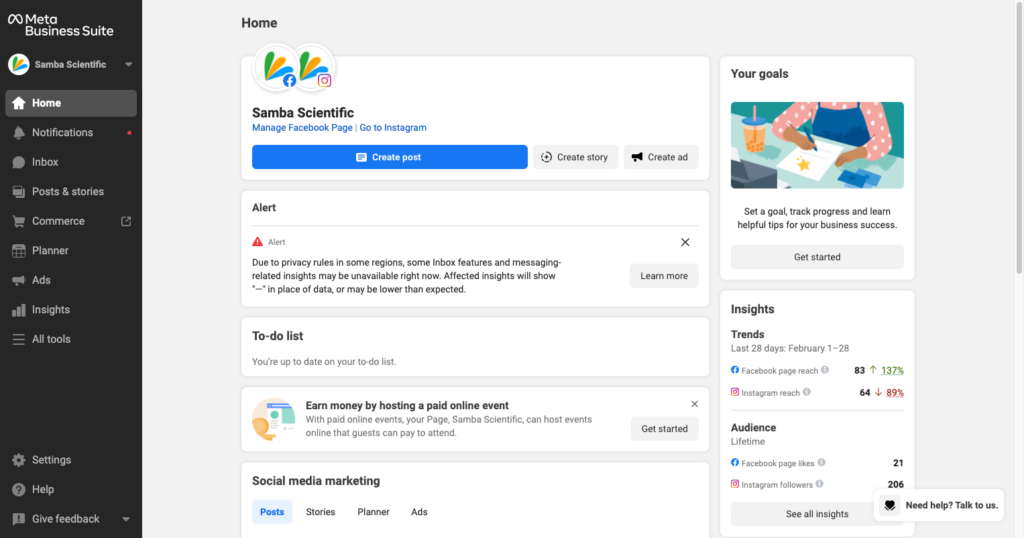Open Notifications in the sidebar menu

click(71, 133)
